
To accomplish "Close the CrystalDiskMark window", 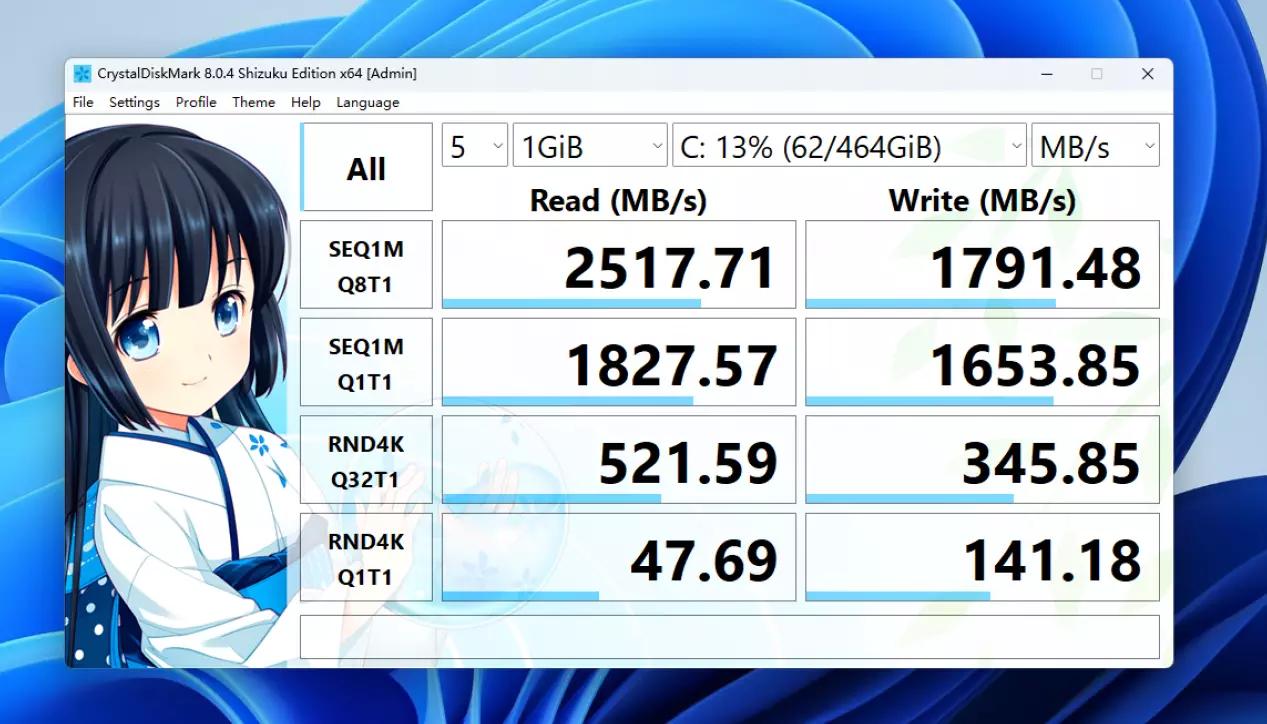I will coord(1148,74).
